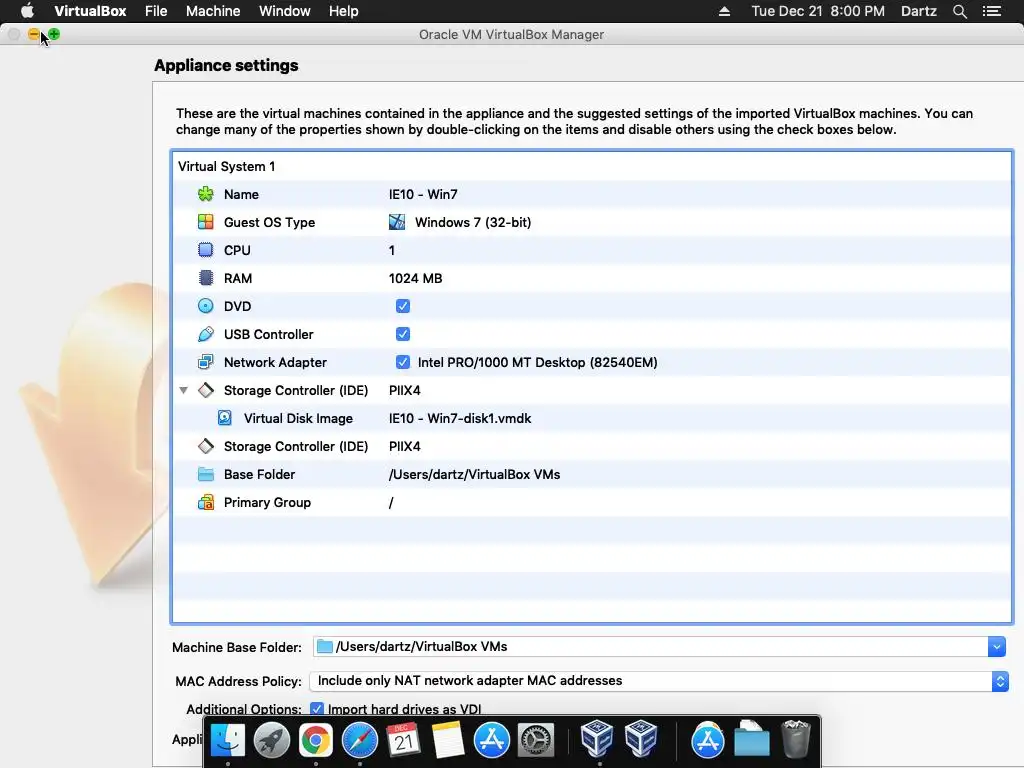Click second VirtualBox cube icon in Dock
This screenshot has height=768, width=1024.
[x=641, y=738]
